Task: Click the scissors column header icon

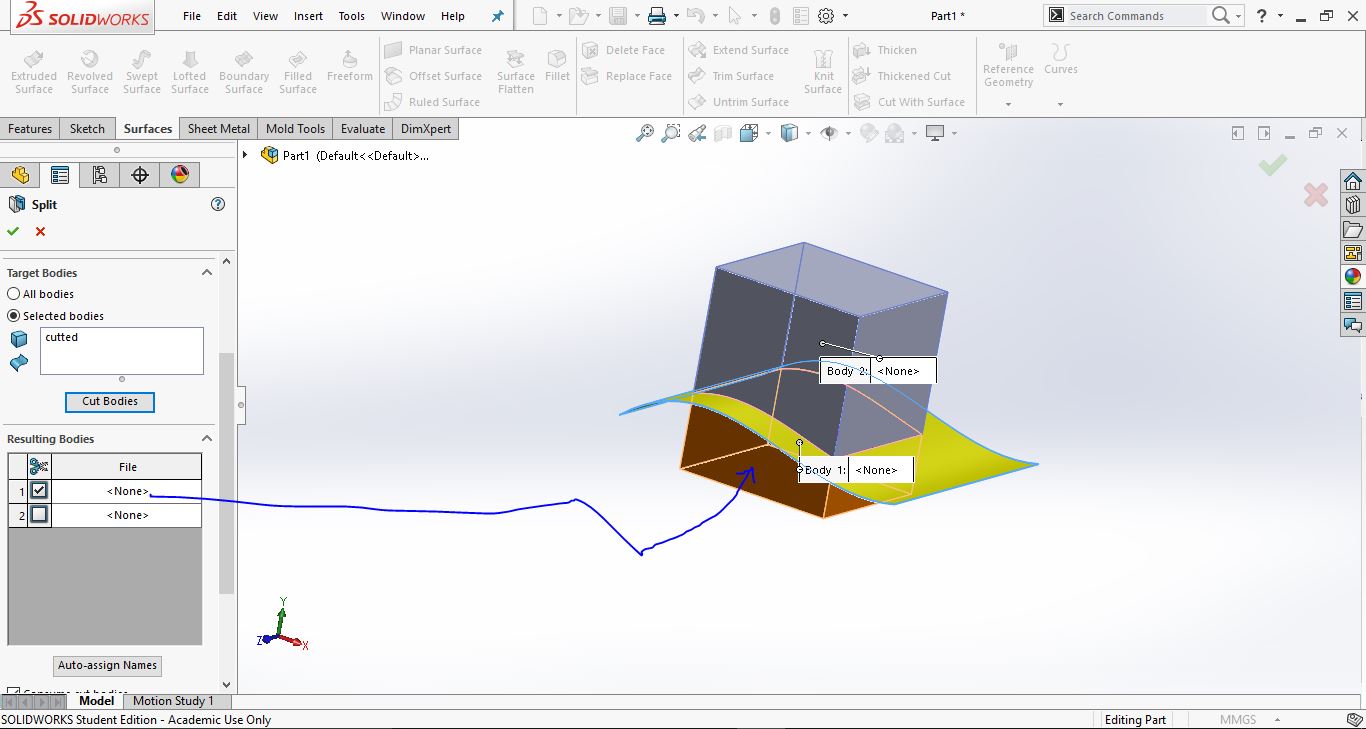Action: (x=39, y=466)
